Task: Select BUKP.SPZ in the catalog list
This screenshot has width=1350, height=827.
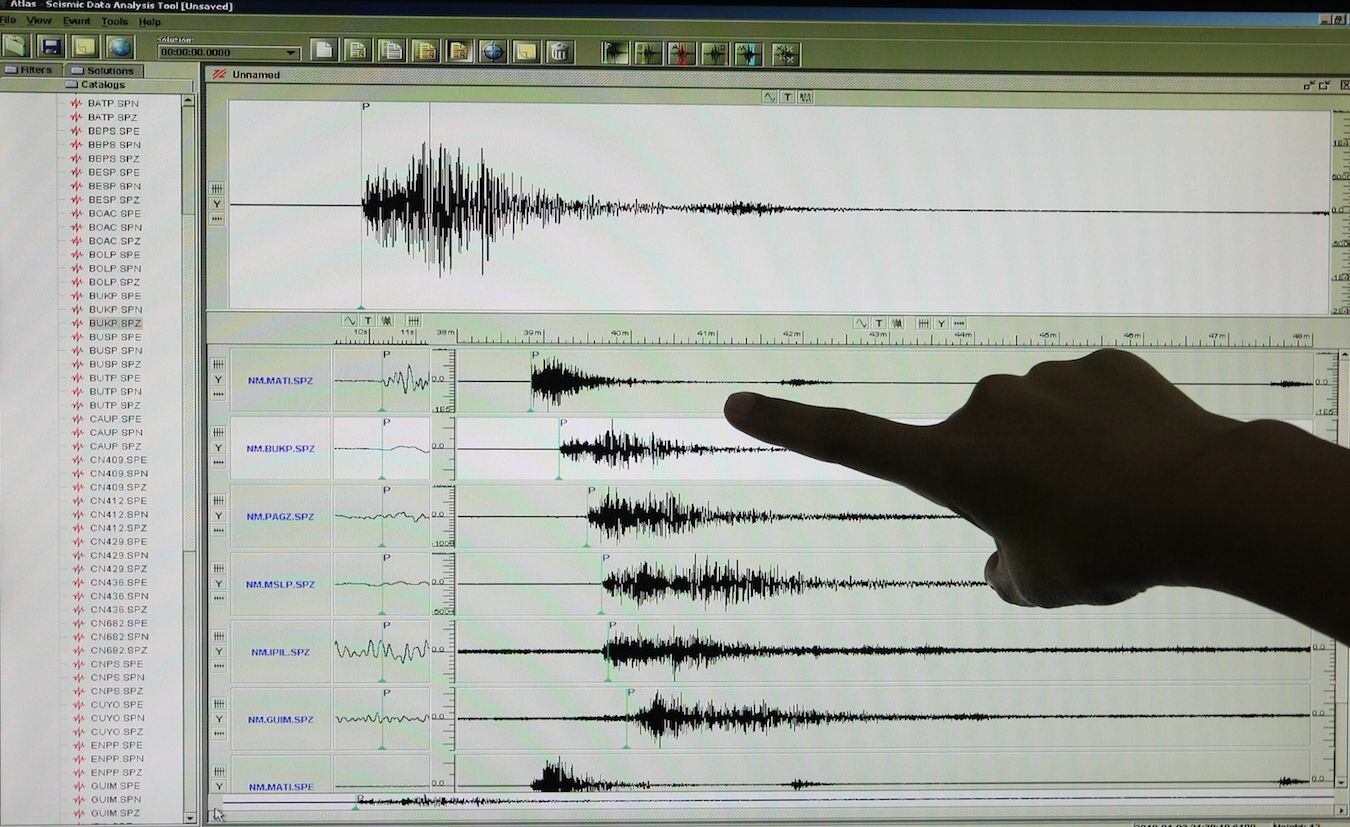Action: (x=114, y=323)
